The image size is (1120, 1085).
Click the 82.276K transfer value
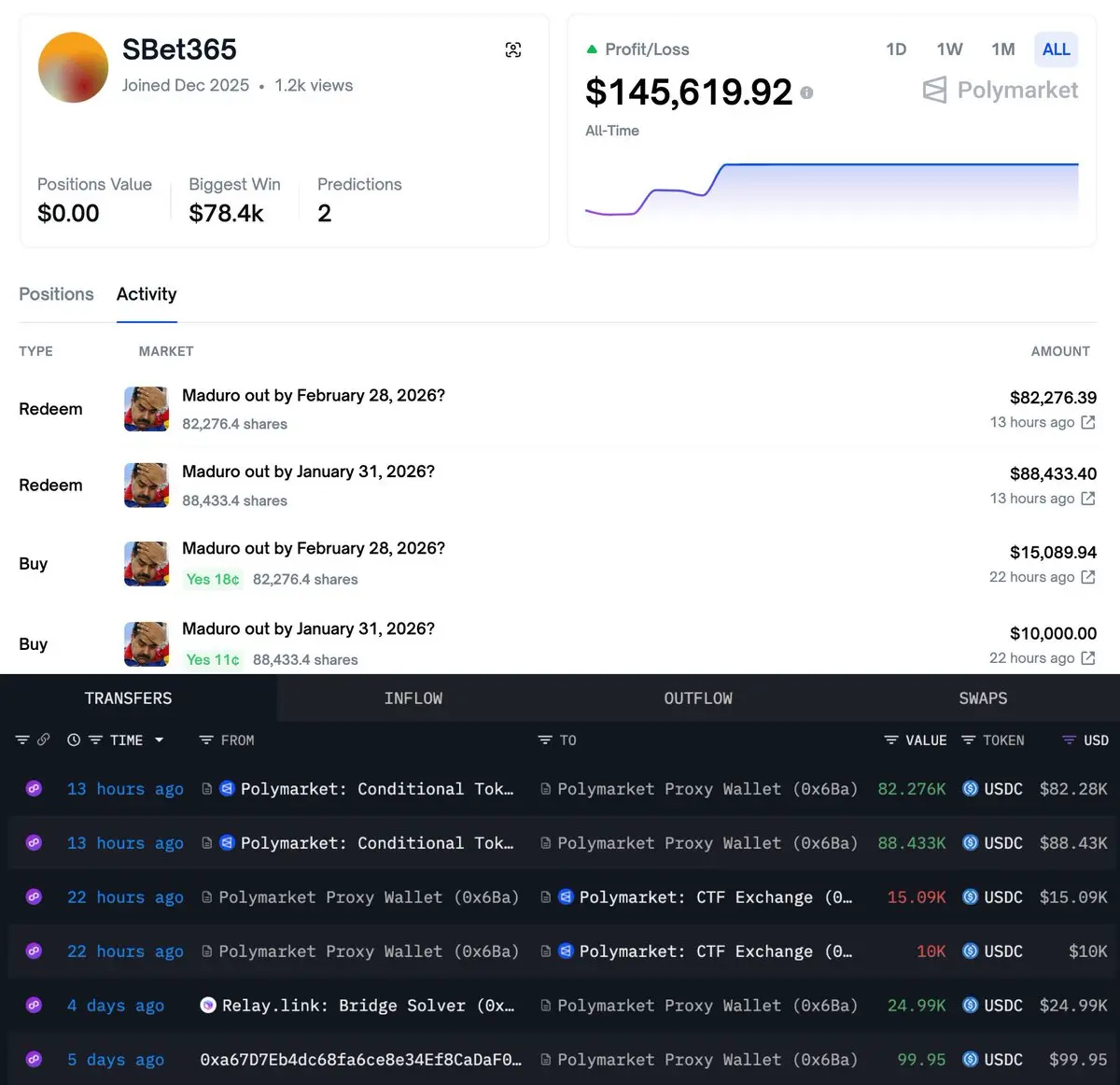912,789
